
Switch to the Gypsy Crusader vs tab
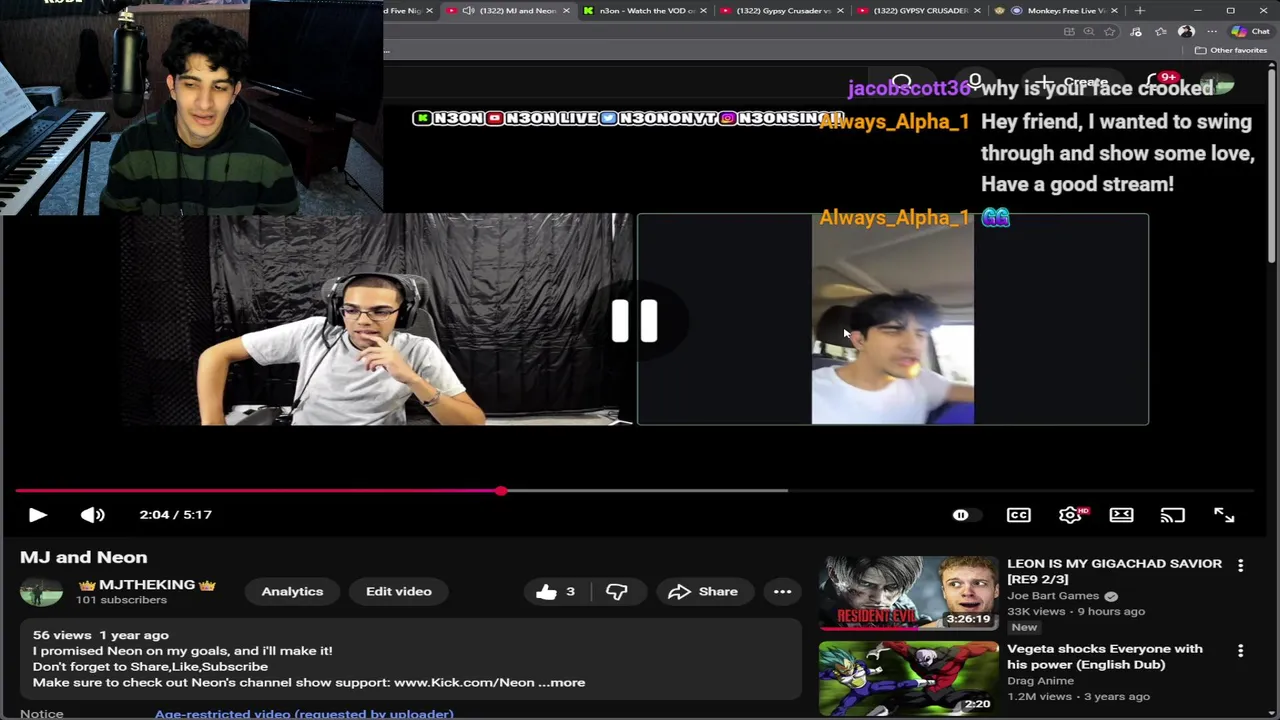783,10
